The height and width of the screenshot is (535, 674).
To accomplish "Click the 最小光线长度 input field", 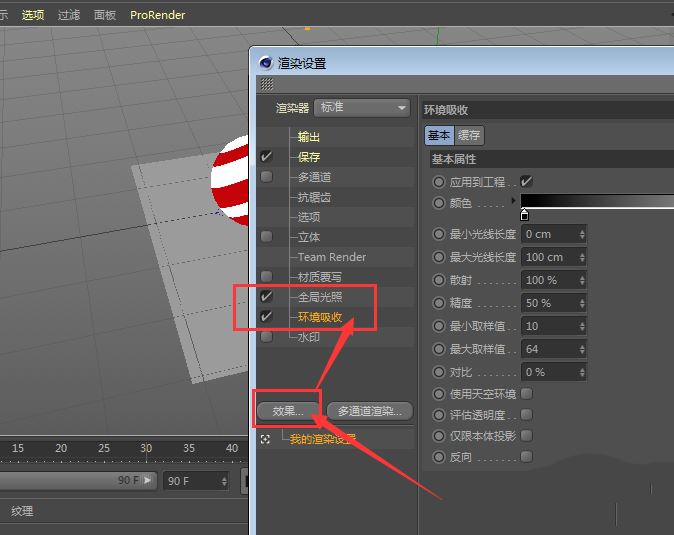I will pos(549,234).
